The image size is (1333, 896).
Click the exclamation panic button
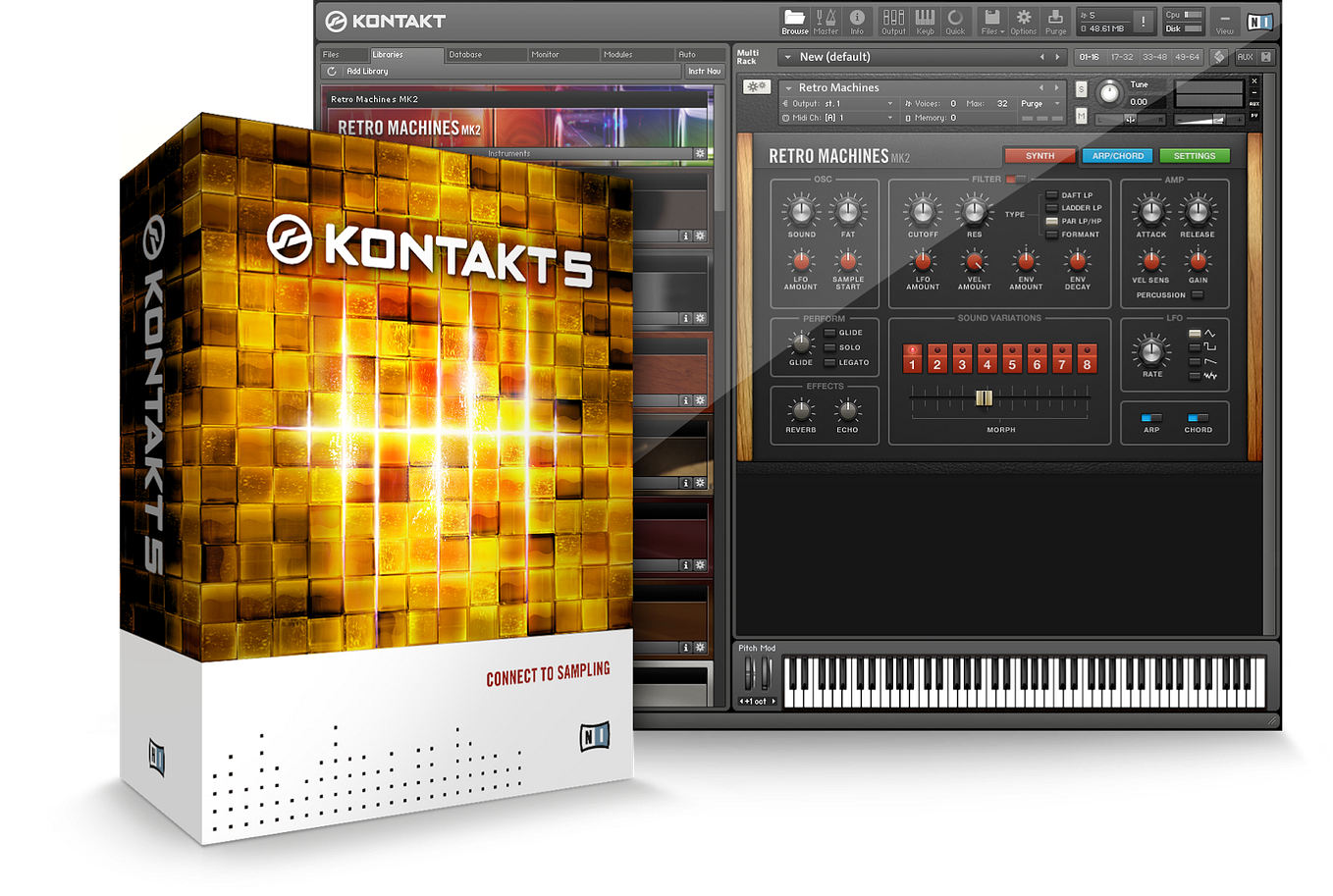coord(1143,22)
